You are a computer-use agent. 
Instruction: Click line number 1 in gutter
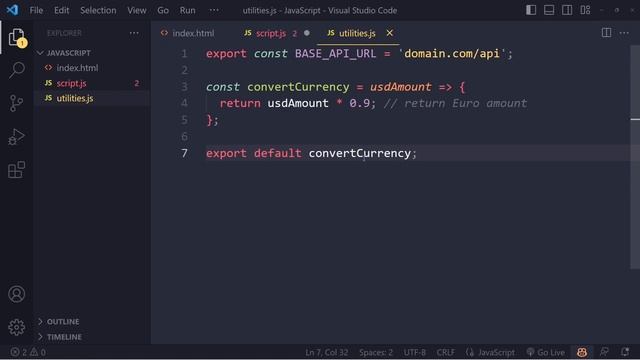click(x=184, y=54)
